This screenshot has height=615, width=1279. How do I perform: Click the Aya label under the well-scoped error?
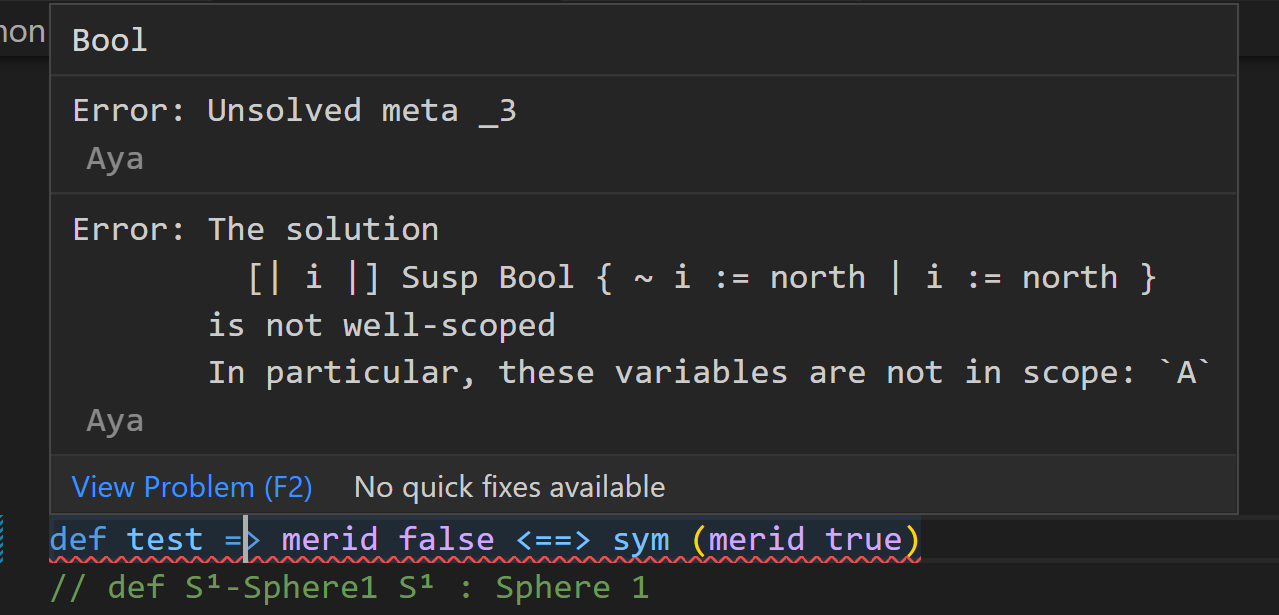[113, 420]
